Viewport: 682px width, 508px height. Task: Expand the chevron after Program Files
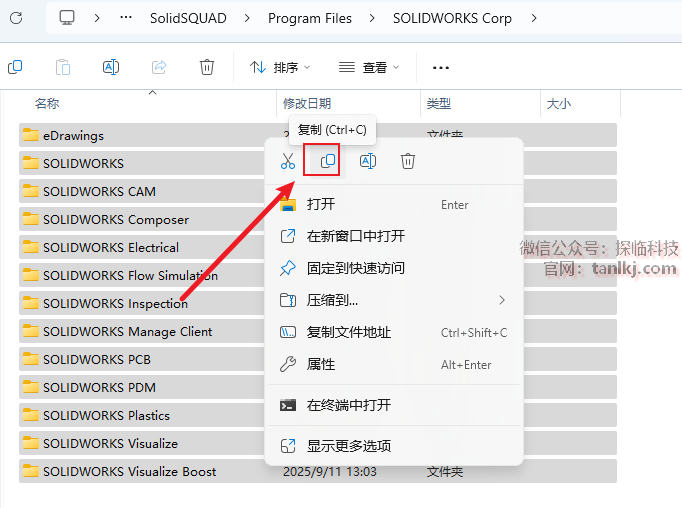click(372, 18)
